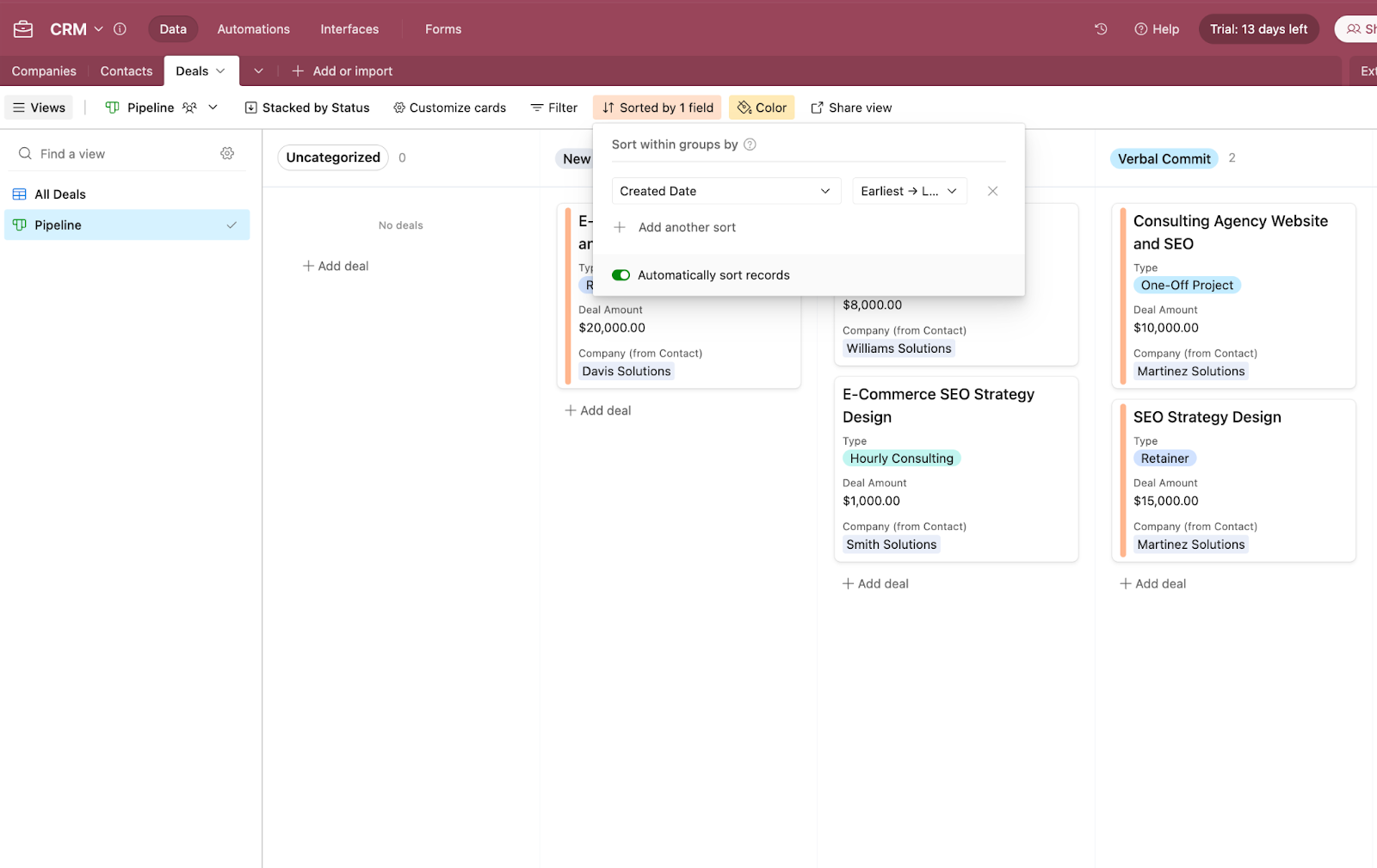Click the Add or import text
This screenshot has width=1377, height=868.
coord(353,71)
